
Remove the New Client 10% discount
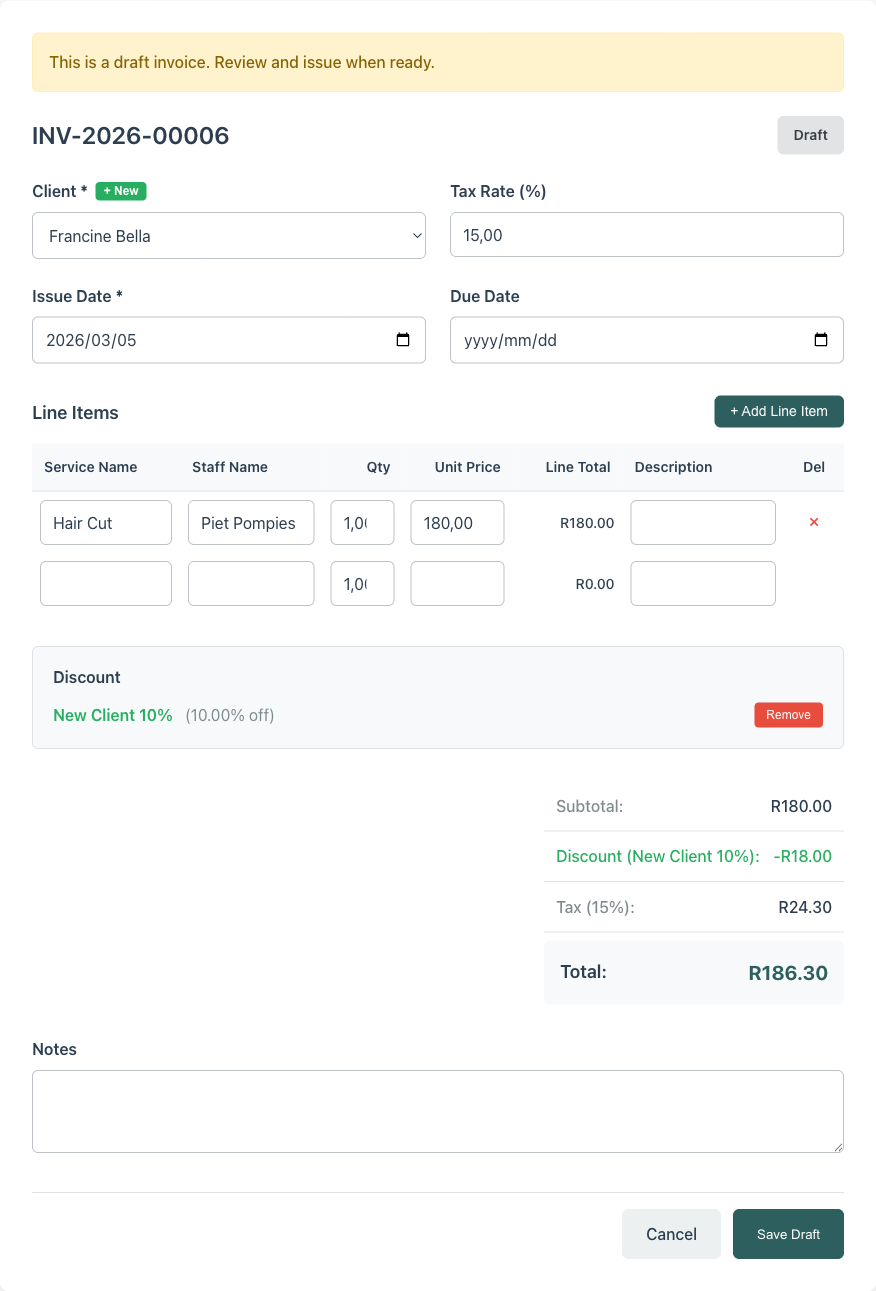click(788, 714)
